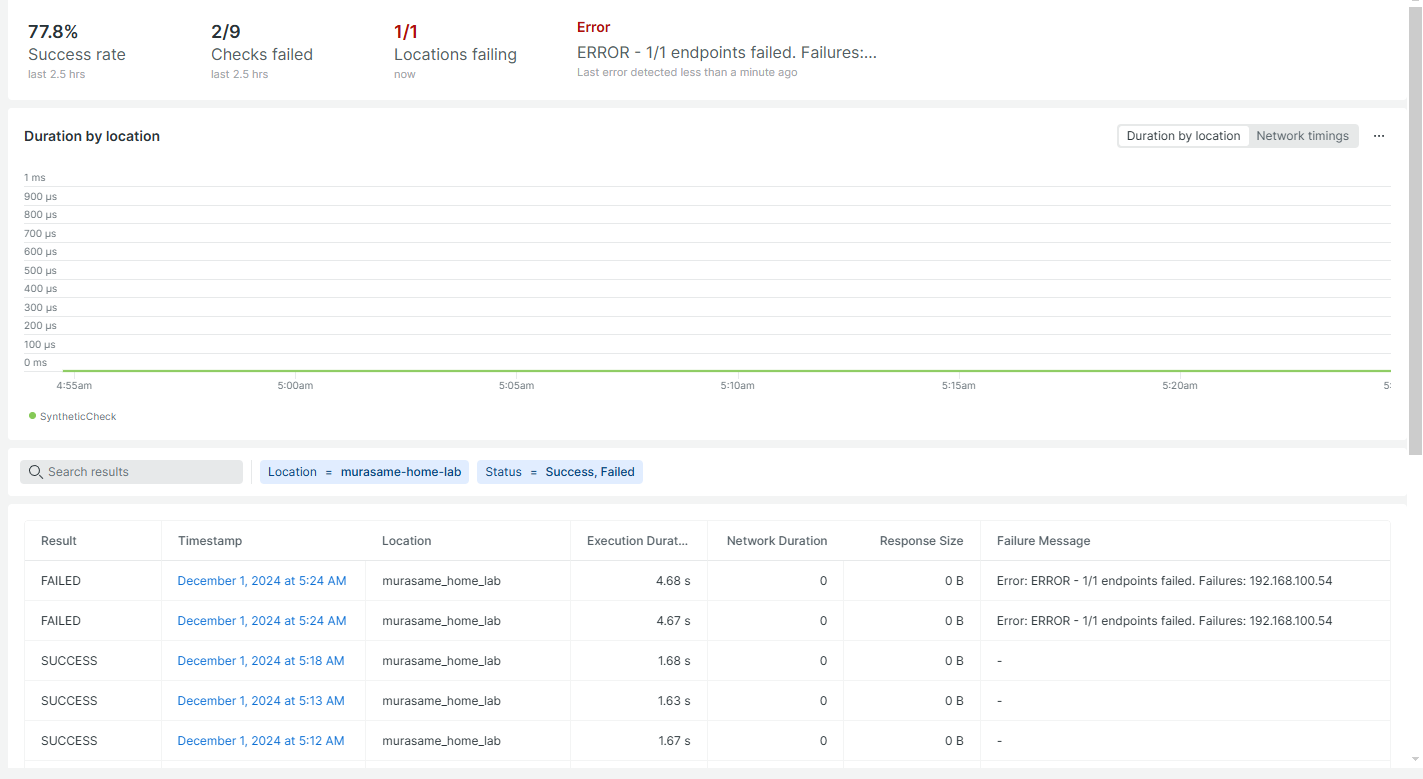Screen dimensions: 1423x779
Task: Open the 5:18 AM success result
Action: [261, 661]
